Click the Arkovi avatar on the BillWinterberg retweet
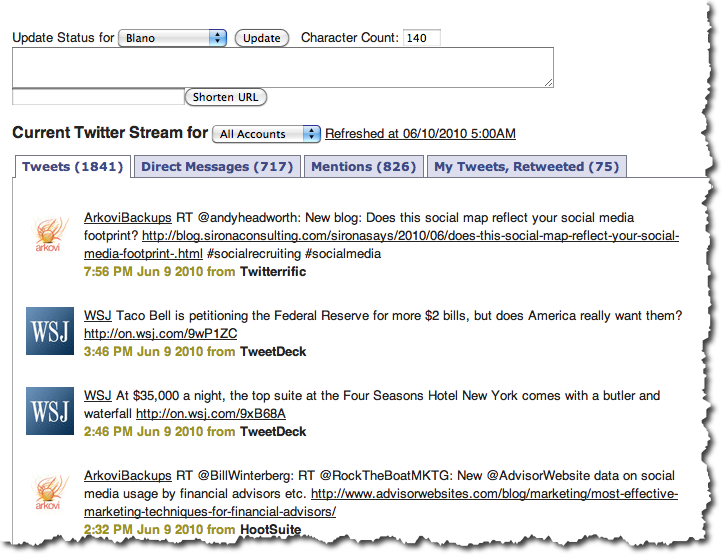 50,492
